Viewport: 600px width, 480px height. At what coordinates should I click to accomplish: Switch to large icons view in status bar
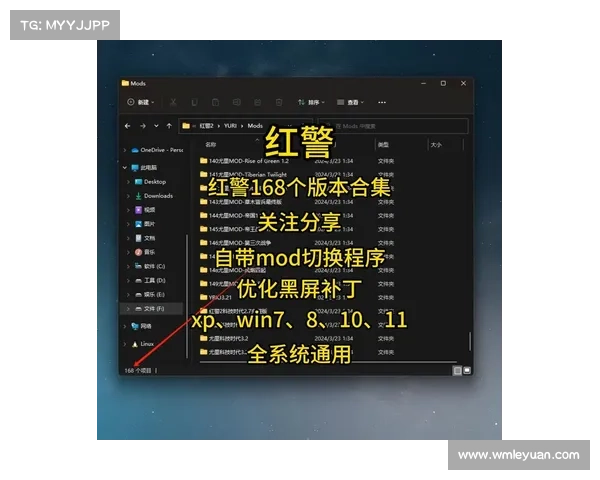click(x=467, y=371)
